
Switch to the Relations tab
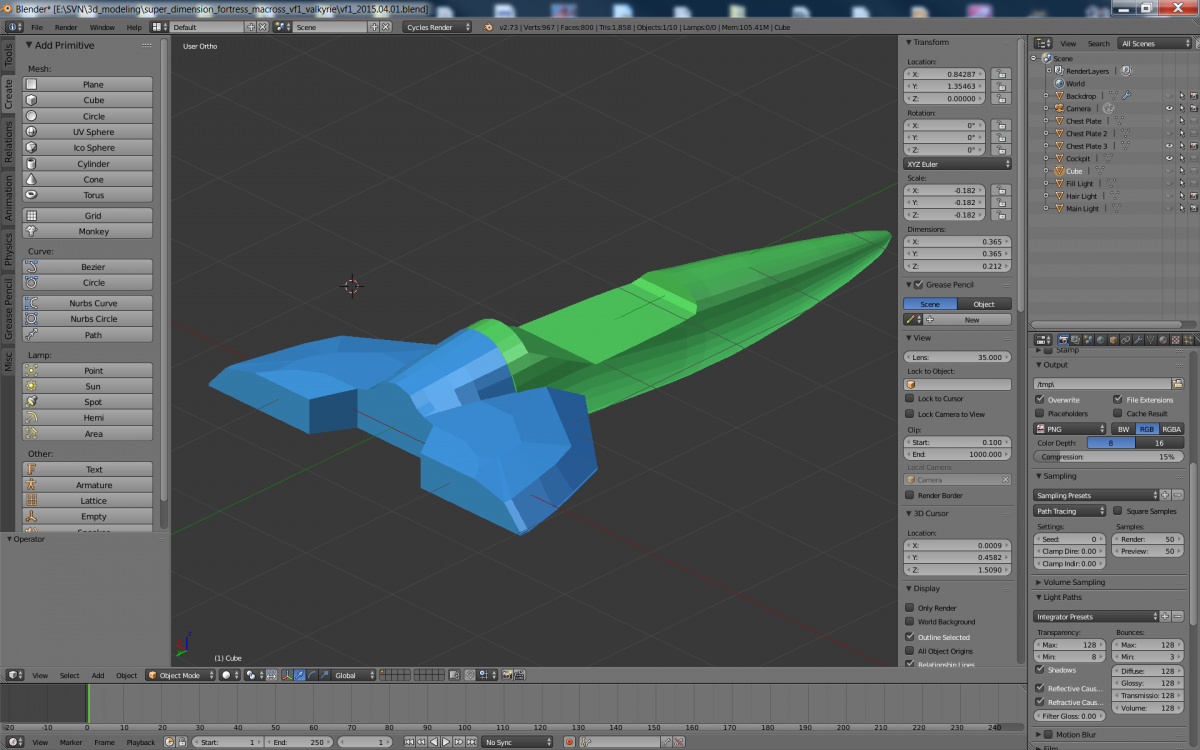pyautogui.click(x=9, y=143)
